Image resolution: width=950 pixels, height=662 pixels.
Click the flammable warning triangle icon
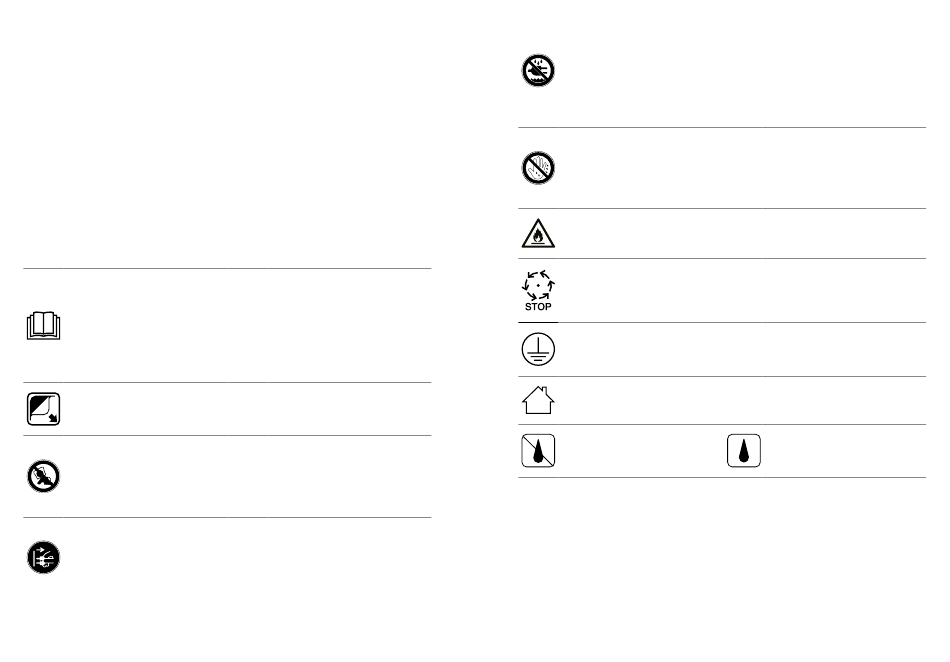538,234
